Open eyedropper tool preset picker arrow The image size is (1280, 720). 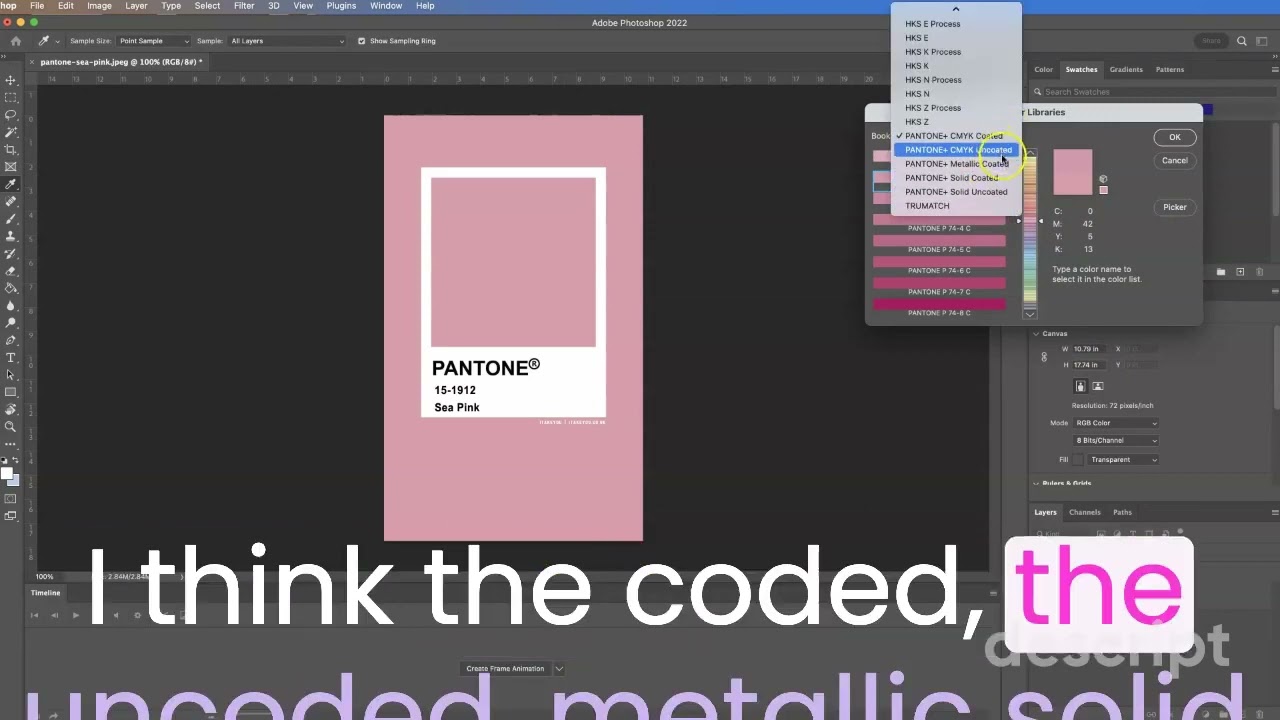57,41
